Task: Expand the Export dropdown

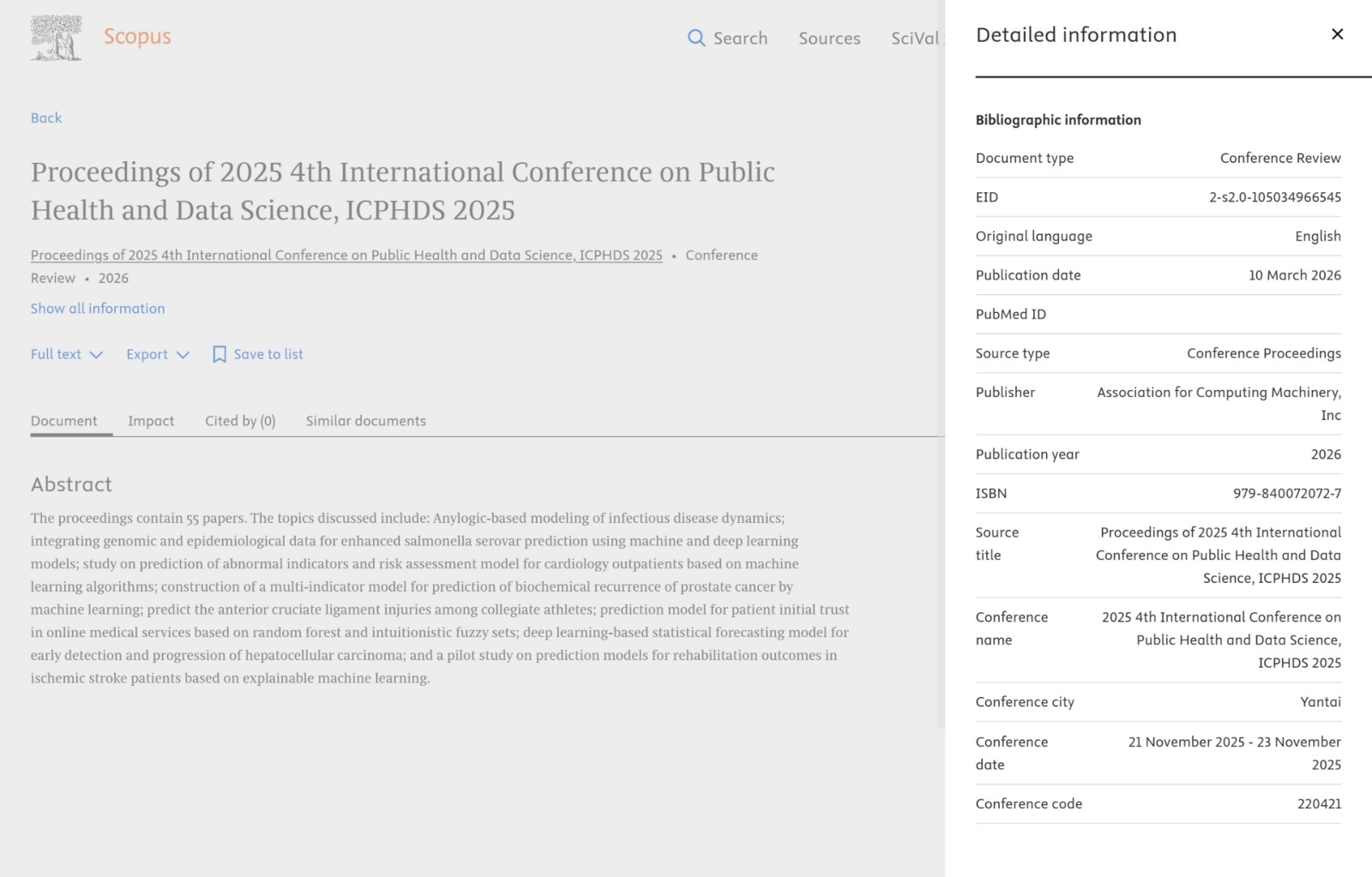Action: click(x=147, y=354)
